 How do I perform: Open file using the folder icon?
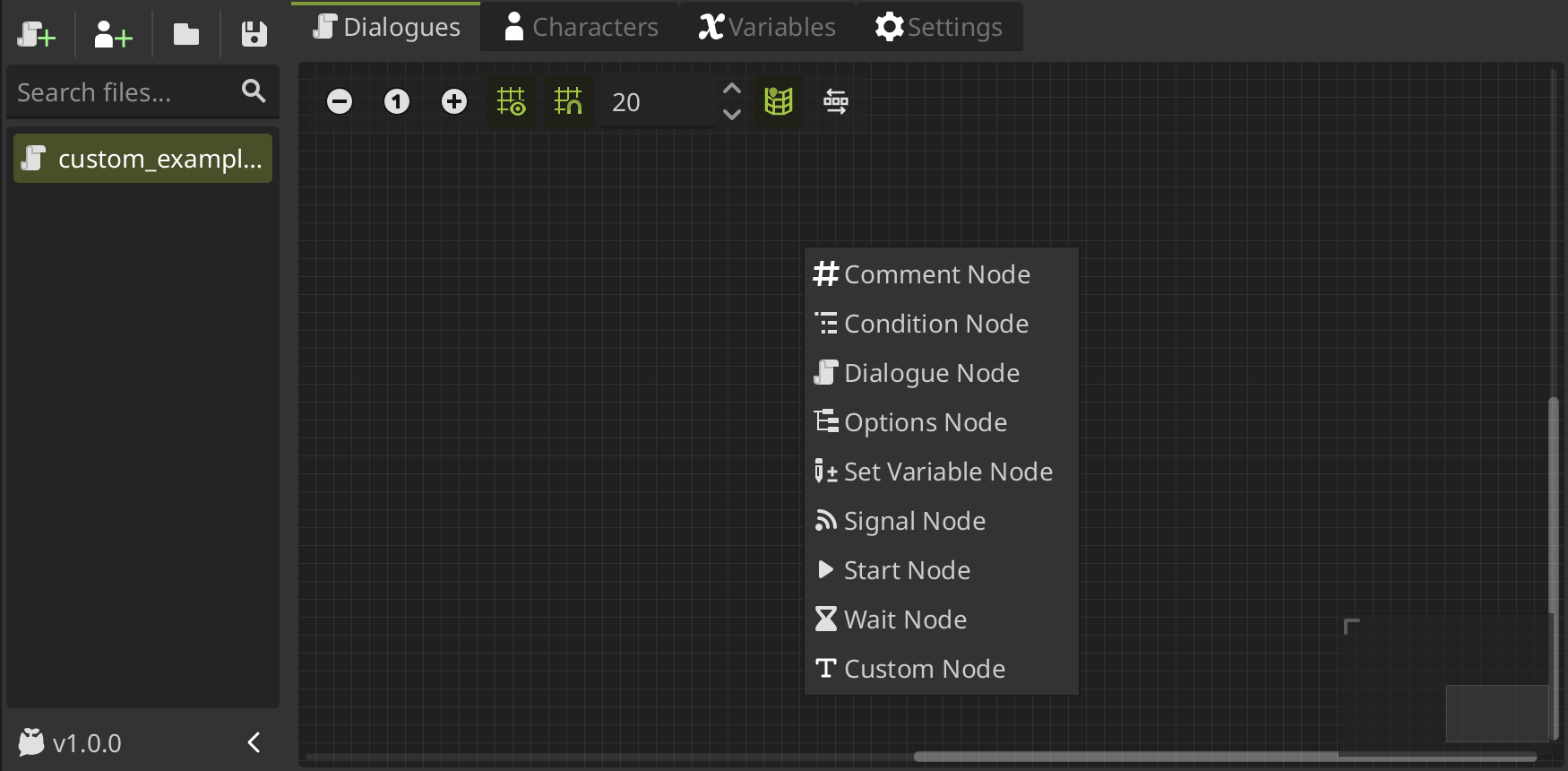point(186,35)
